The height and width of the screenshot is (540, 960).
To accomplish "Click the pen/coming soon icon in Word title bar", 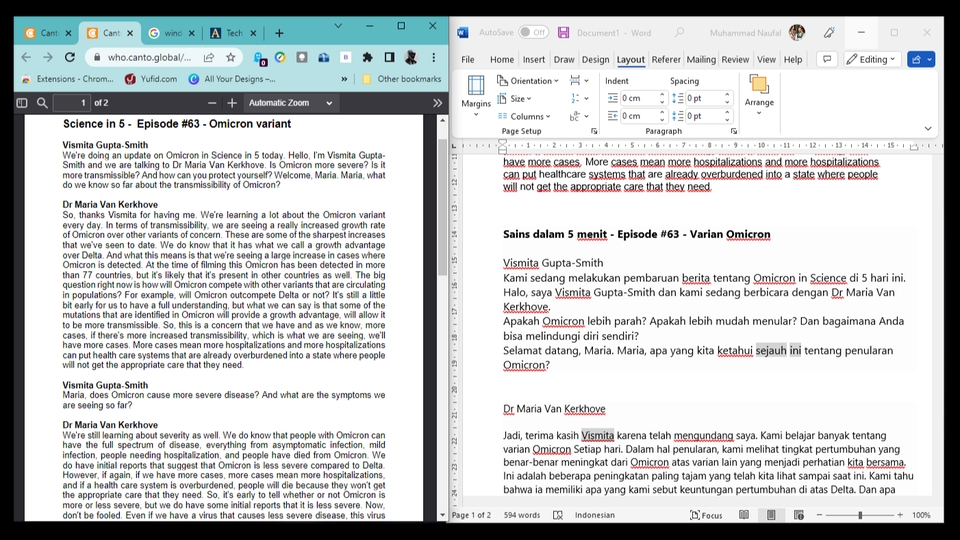I will click(829, 32).
